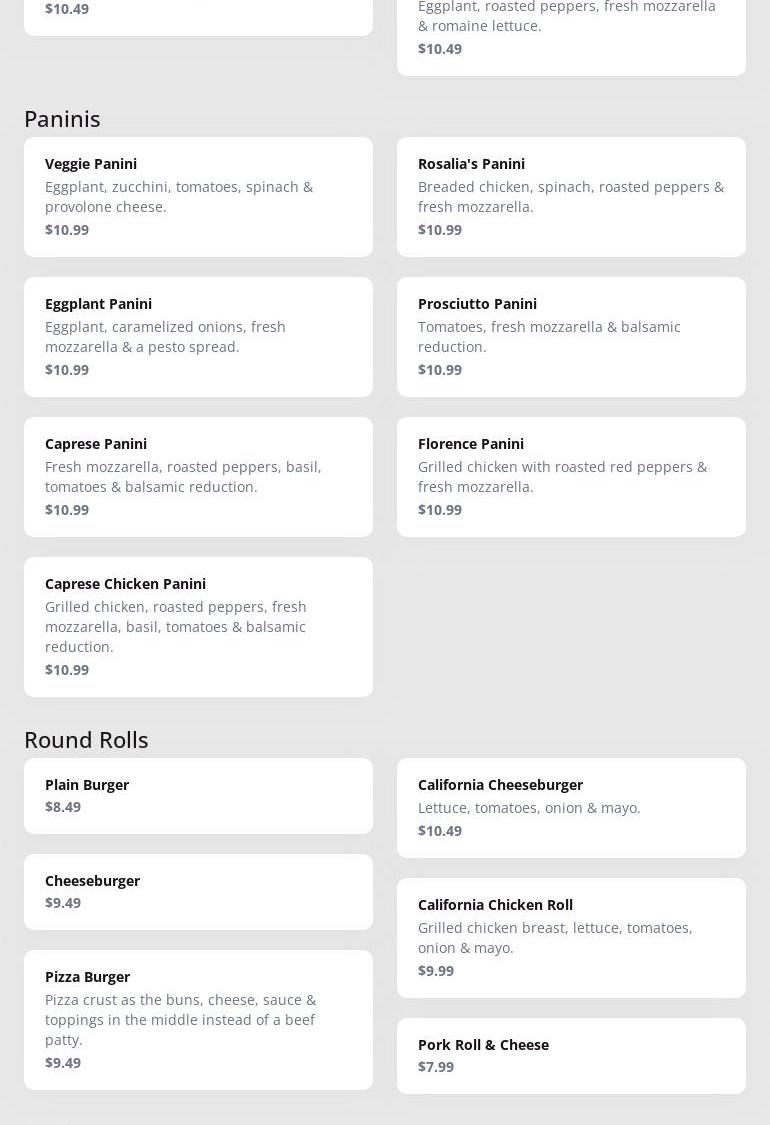Choose the Eggplant Panini item

pyautogui.click(x=198, y=336)
